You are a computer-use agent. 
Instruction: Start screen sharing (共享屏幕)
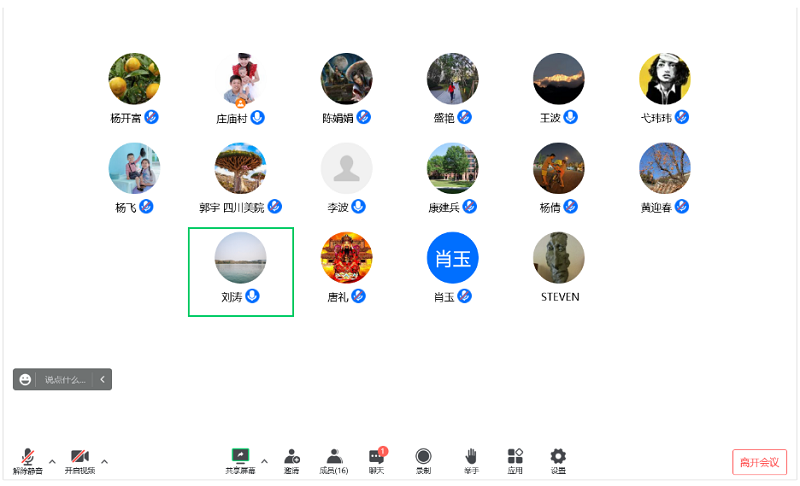click(x=240, y=458)
